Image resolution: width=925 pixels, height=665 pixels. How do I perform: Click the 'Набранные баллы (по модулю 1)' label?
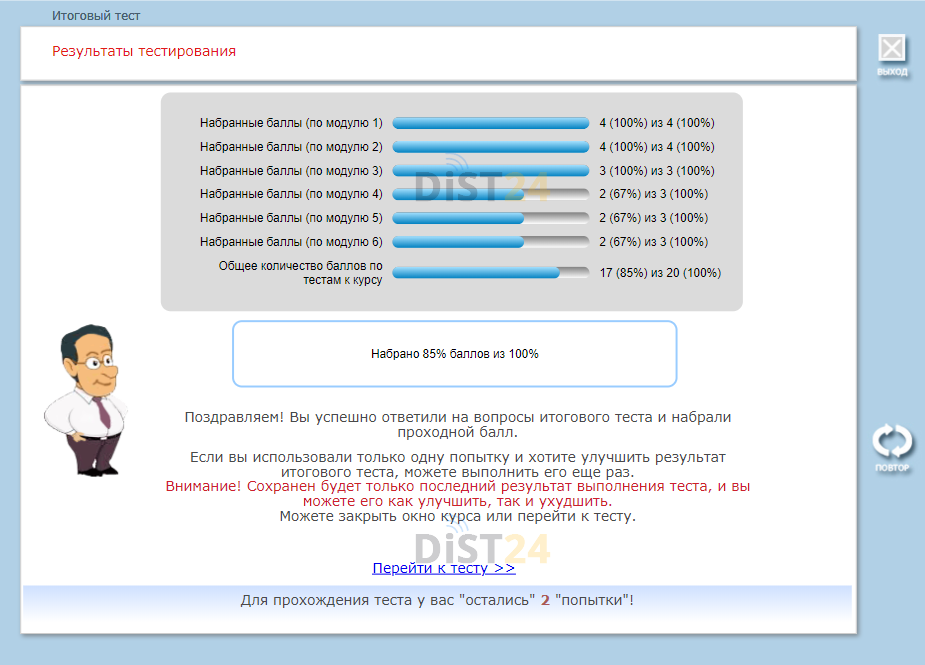click(x=291, y=123)
